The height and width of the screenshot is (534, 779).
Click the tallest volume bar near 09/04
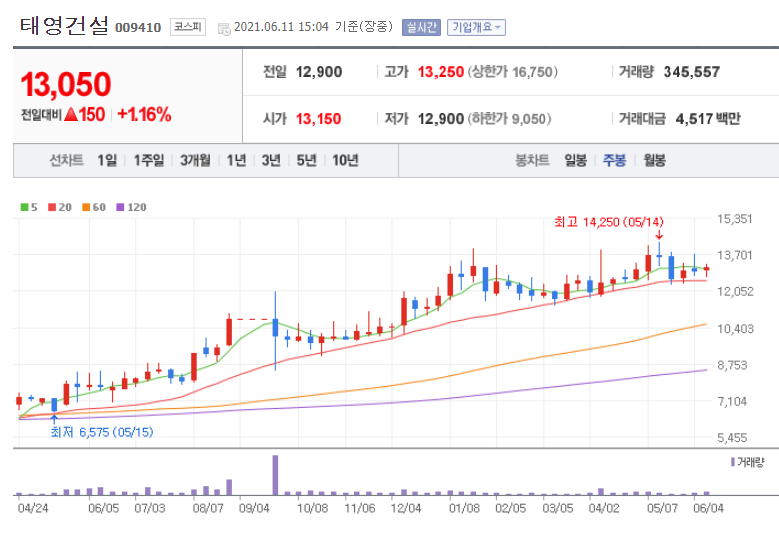[x=275, y=475]
